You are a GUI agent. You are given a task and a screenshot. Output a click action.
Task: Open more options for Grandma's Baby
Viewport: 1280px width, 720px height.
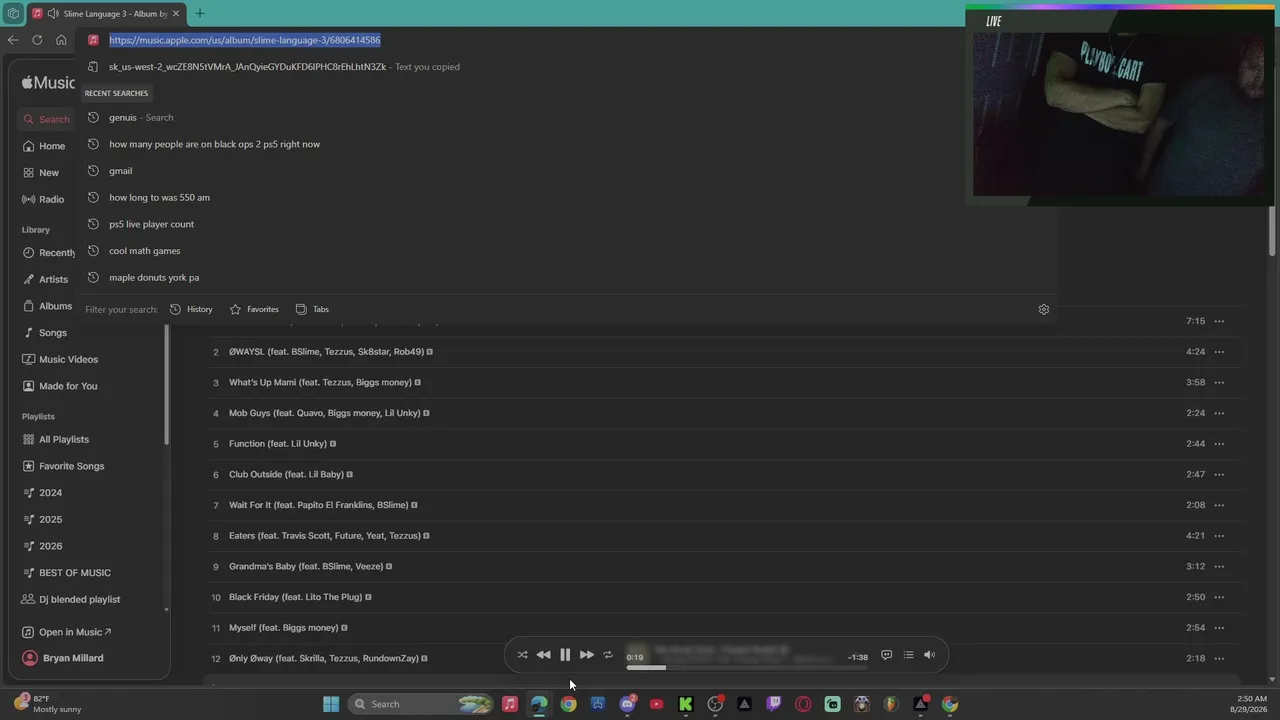pos(1219,566)
